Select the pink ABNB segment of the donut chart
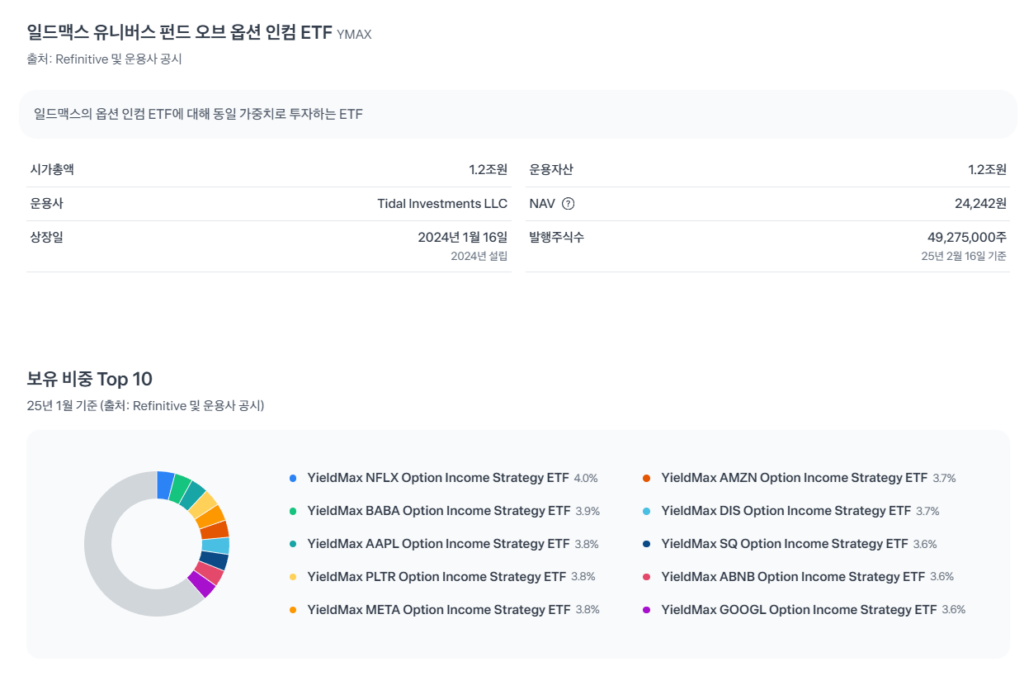Image resolution: width=1024 pixels, height=690 pixels. [209, 572]
